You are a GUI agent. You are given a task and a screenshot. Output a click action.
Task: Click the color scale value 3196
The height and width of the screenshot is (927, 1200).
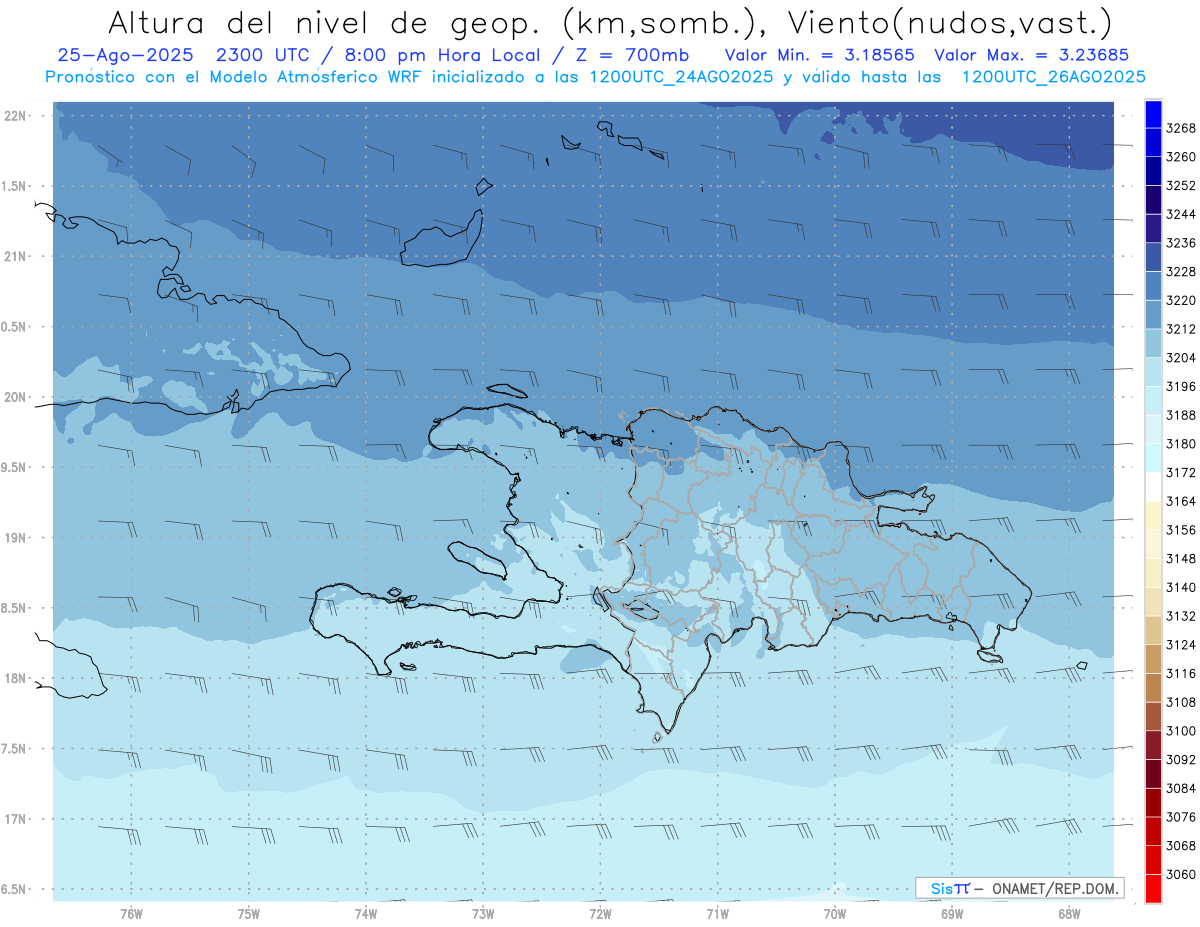coord(1181,386)
